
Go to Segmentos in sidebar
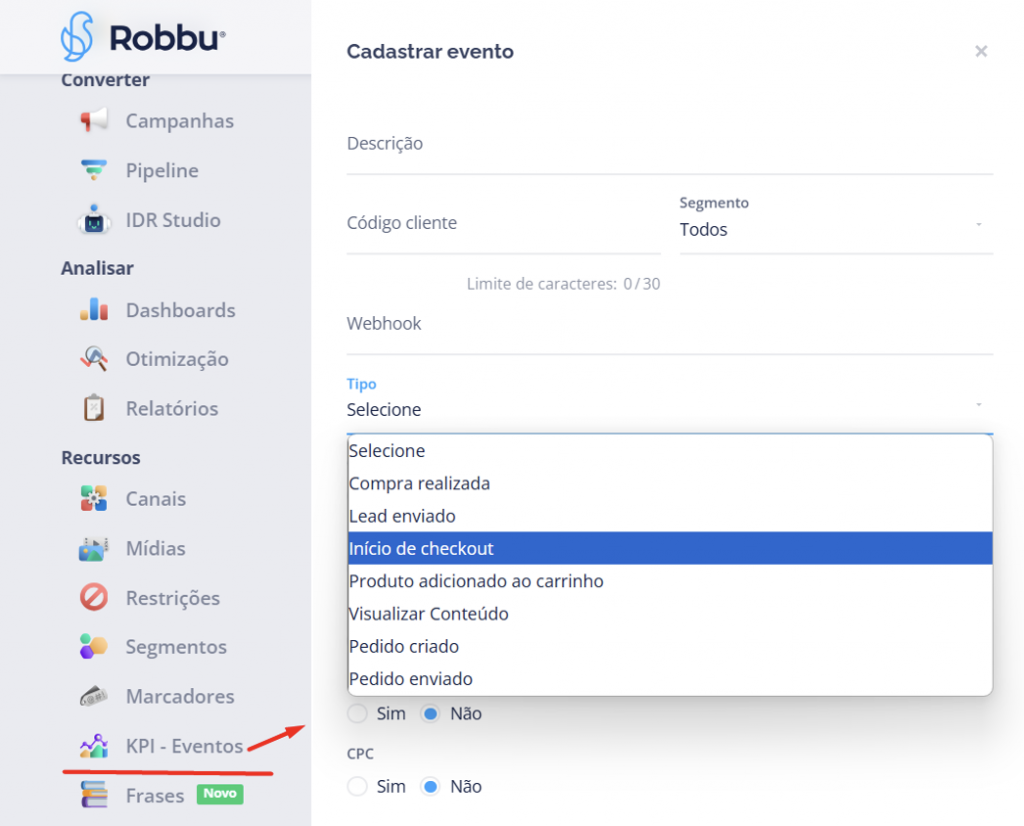tap(176, 647)
